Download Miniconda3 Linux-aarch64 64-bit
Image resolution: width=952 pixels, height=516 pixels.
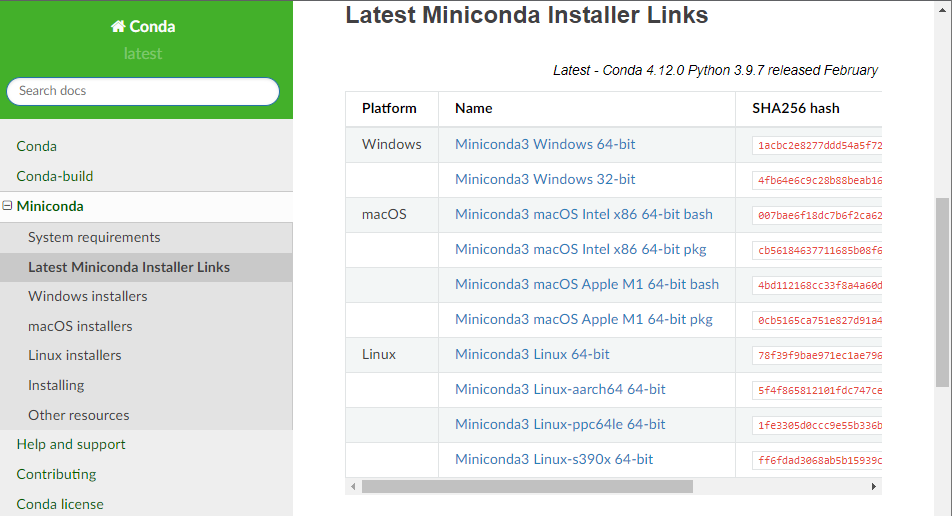tap(560, 389)
